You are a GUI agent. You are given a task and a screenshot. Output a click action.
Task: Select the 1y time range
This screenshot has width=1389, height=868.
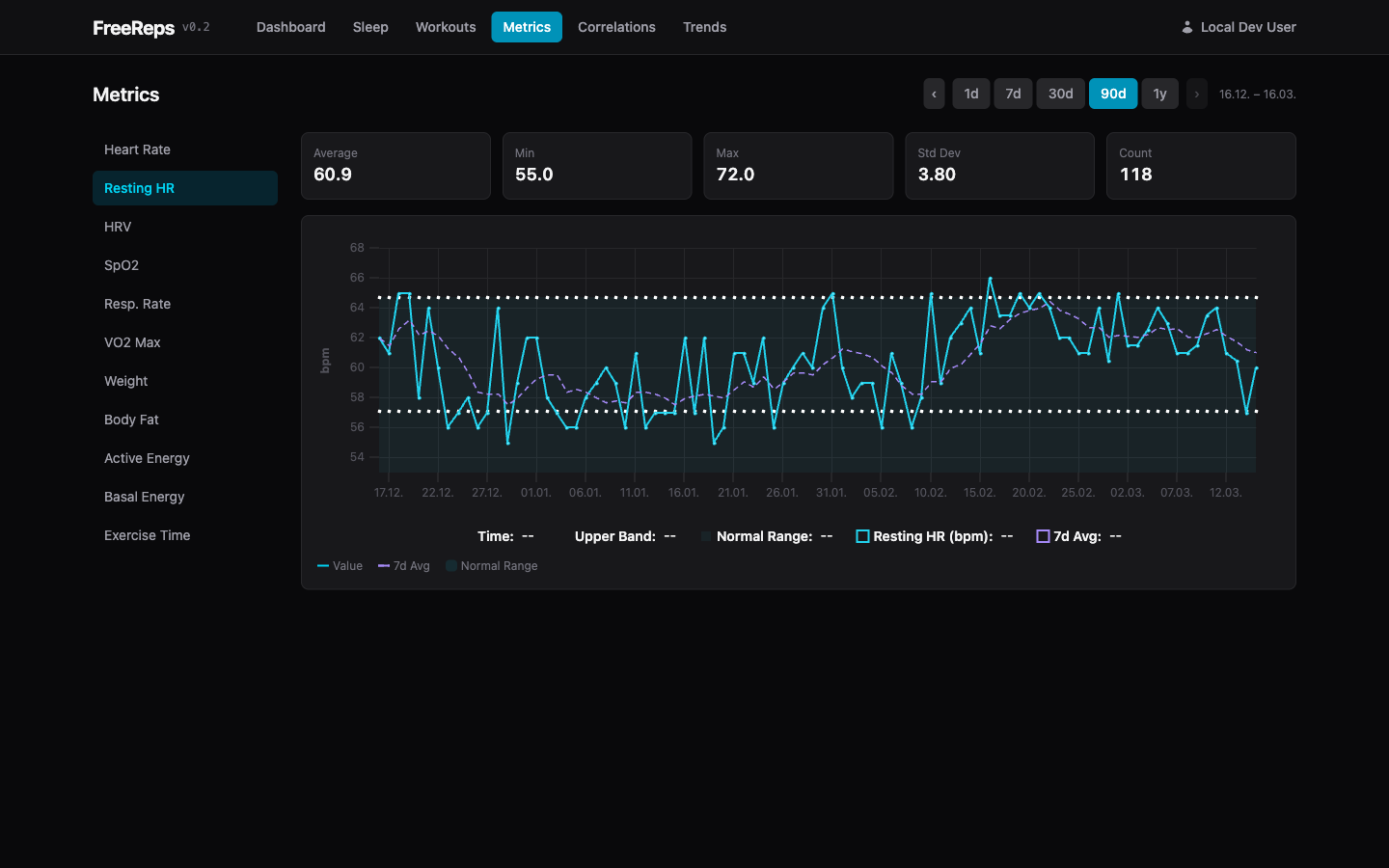(1159, 94)
